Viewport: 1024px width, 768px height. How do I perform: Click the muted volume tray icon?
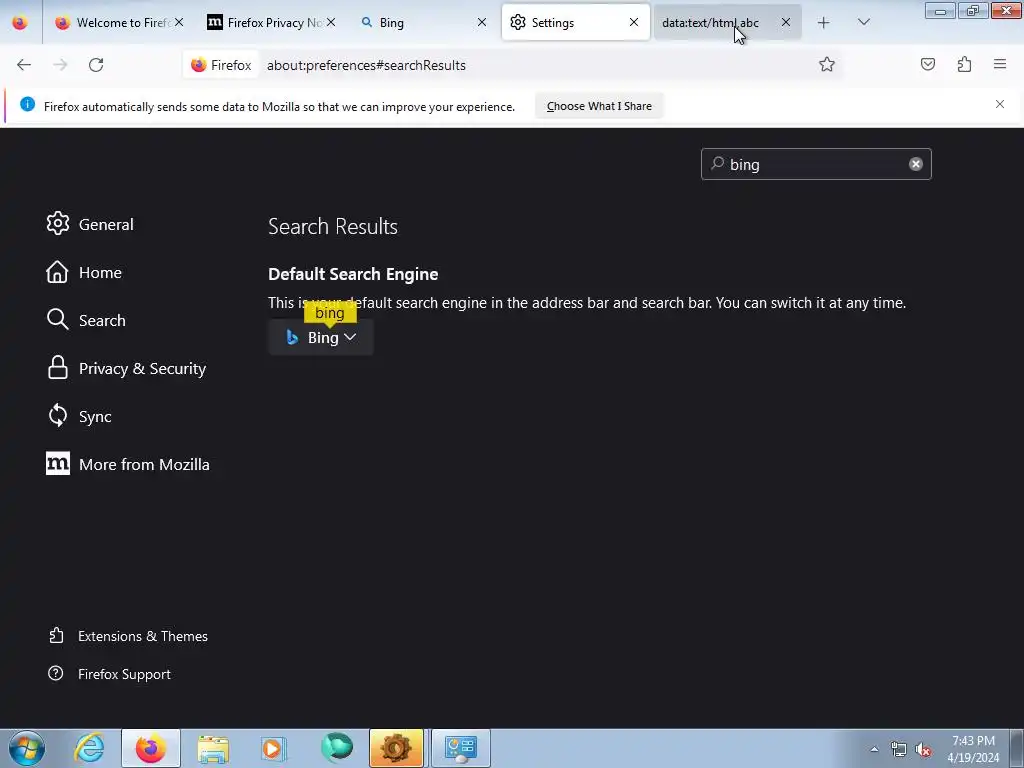[x=923, y=750]
